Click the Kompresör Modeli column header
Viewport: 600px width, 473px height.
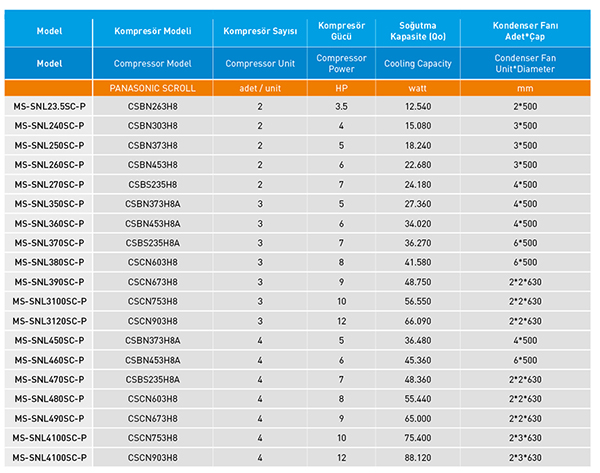click(152, 30)
